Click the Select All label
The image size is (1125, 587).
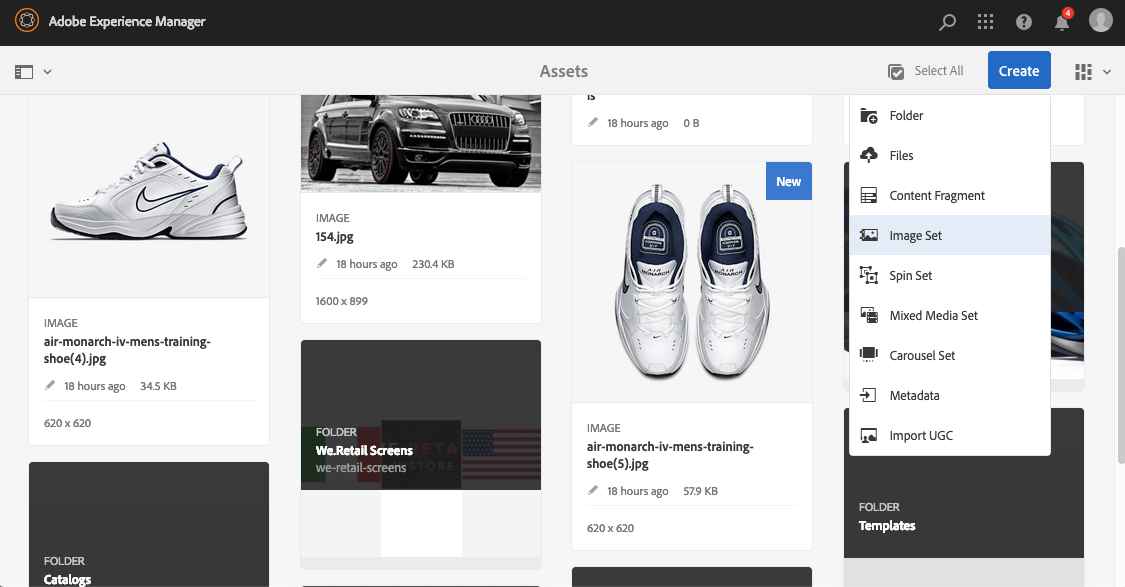[x=938, y=70]
